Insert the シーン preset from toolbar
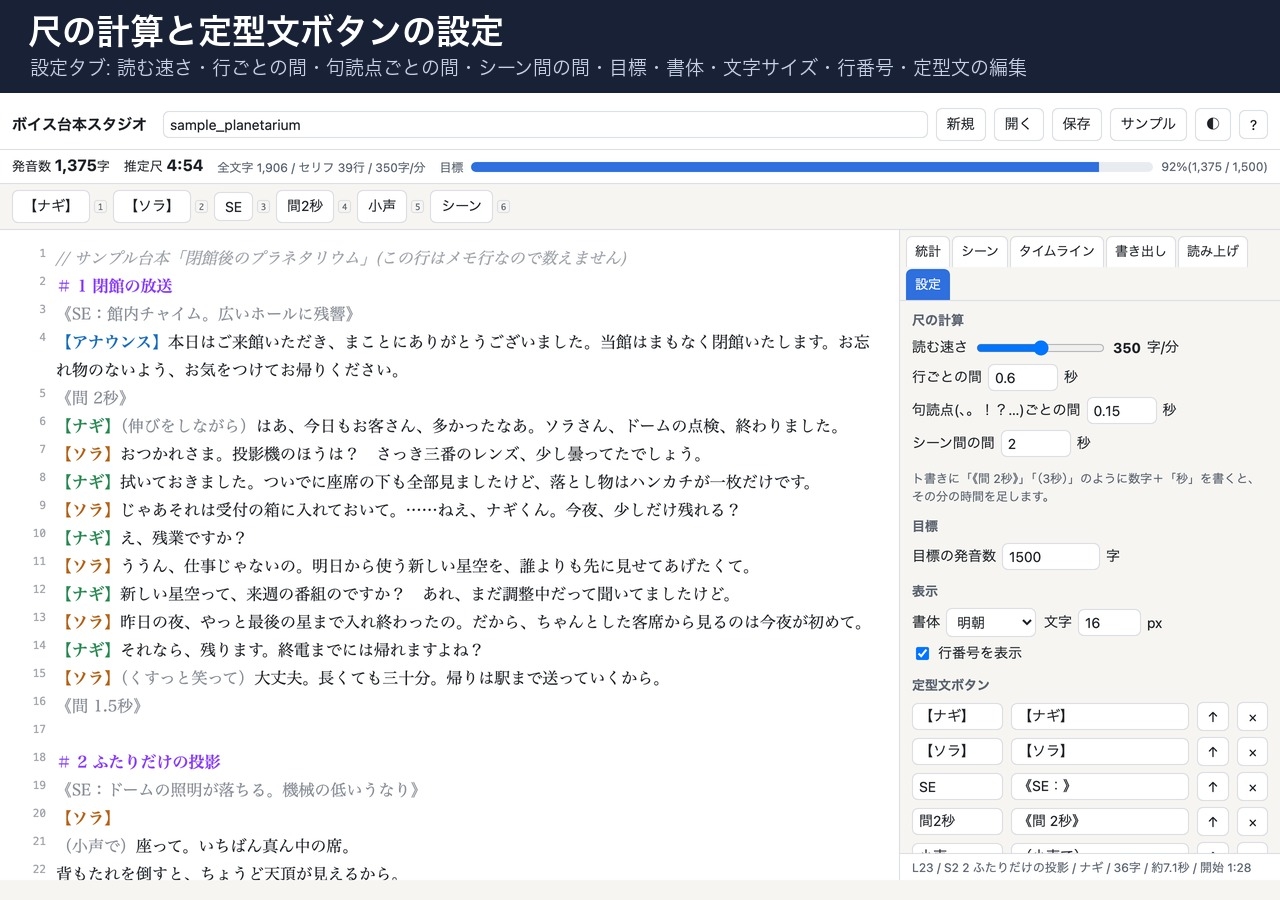The width and height of the screenshot is (1280, 900). pos(461,206)
